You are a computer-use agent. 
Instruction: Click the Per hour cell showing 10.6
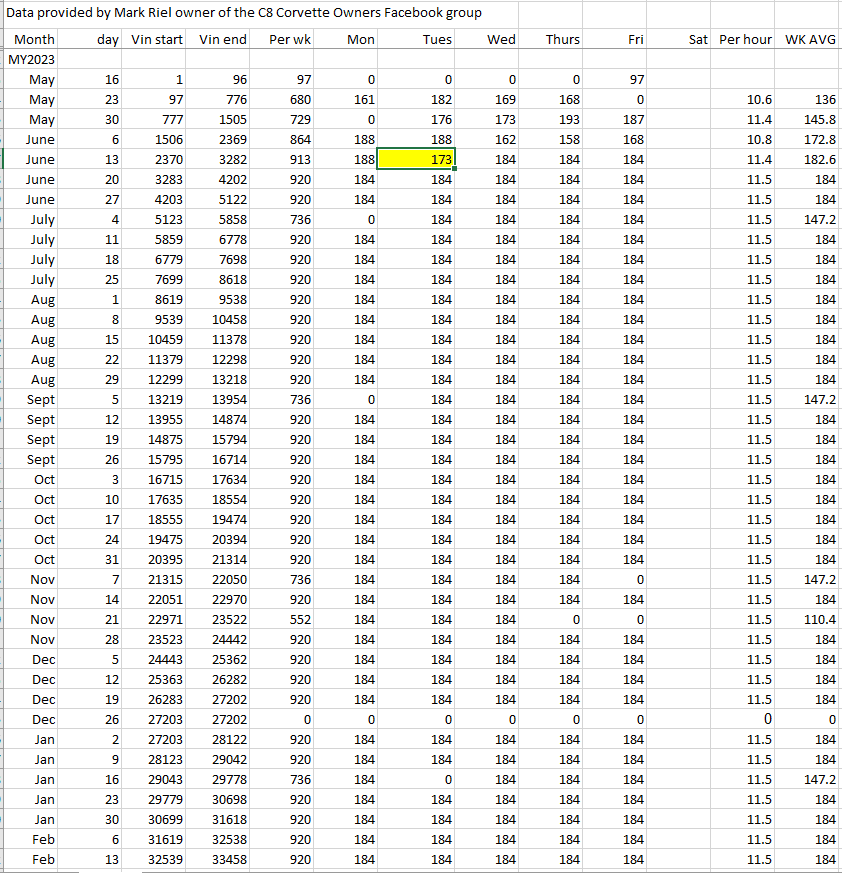[x=745, y=99]
